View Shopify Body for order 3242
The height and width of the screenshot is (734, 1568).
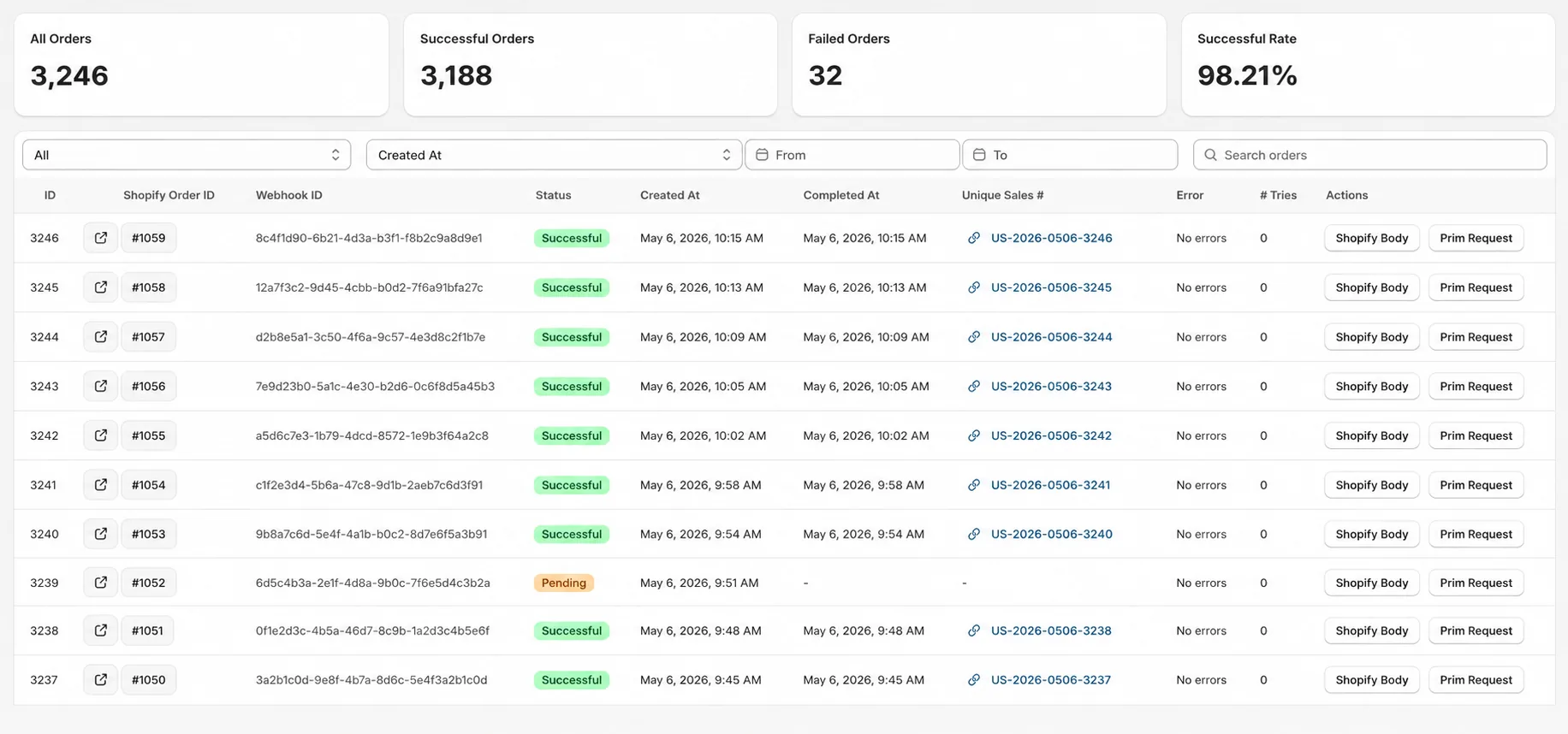pyautogui.click(x=1372, y=435)
